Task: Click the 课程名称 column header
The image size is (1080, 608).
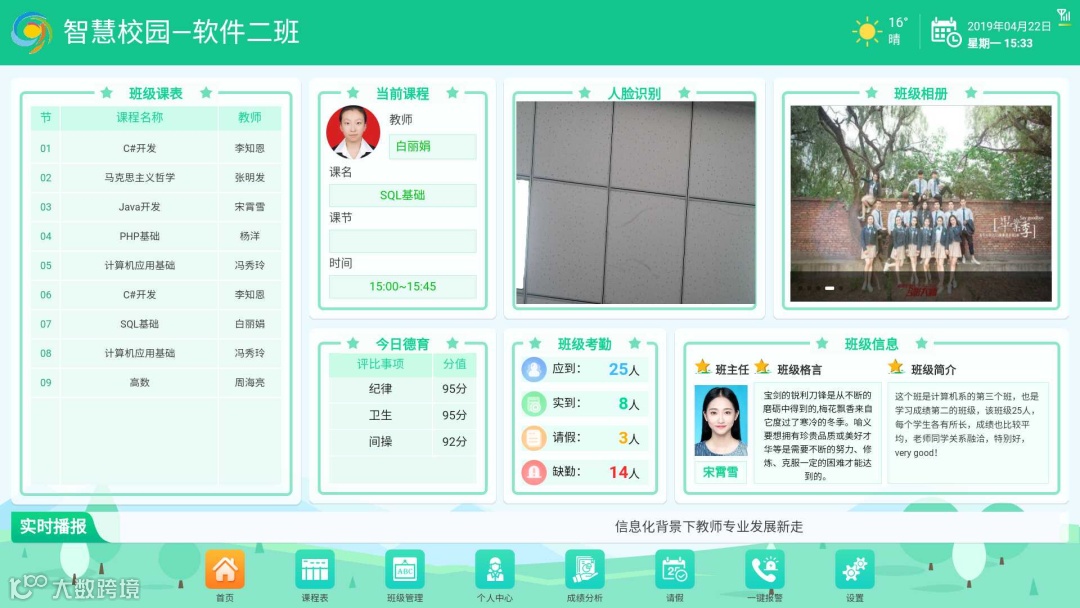Action: click(x=140, y=118)
